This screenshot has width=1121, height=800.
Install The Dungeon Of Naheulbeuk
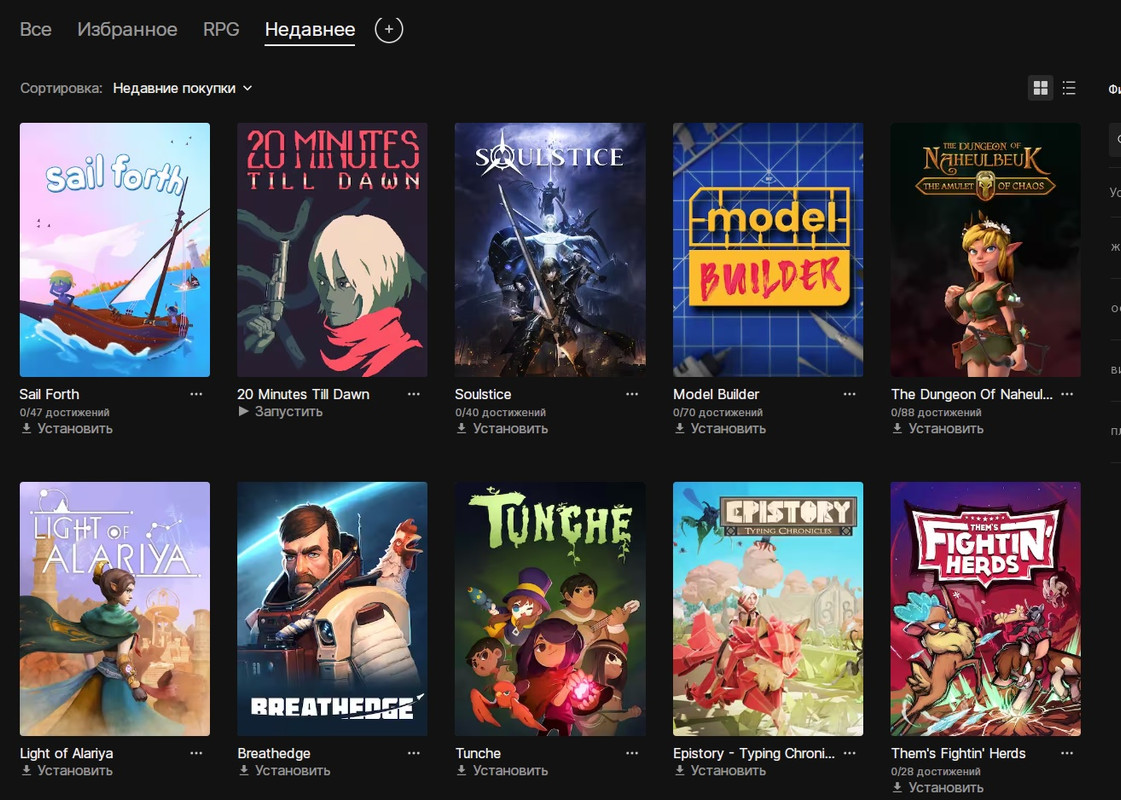(x=937, y=428)
